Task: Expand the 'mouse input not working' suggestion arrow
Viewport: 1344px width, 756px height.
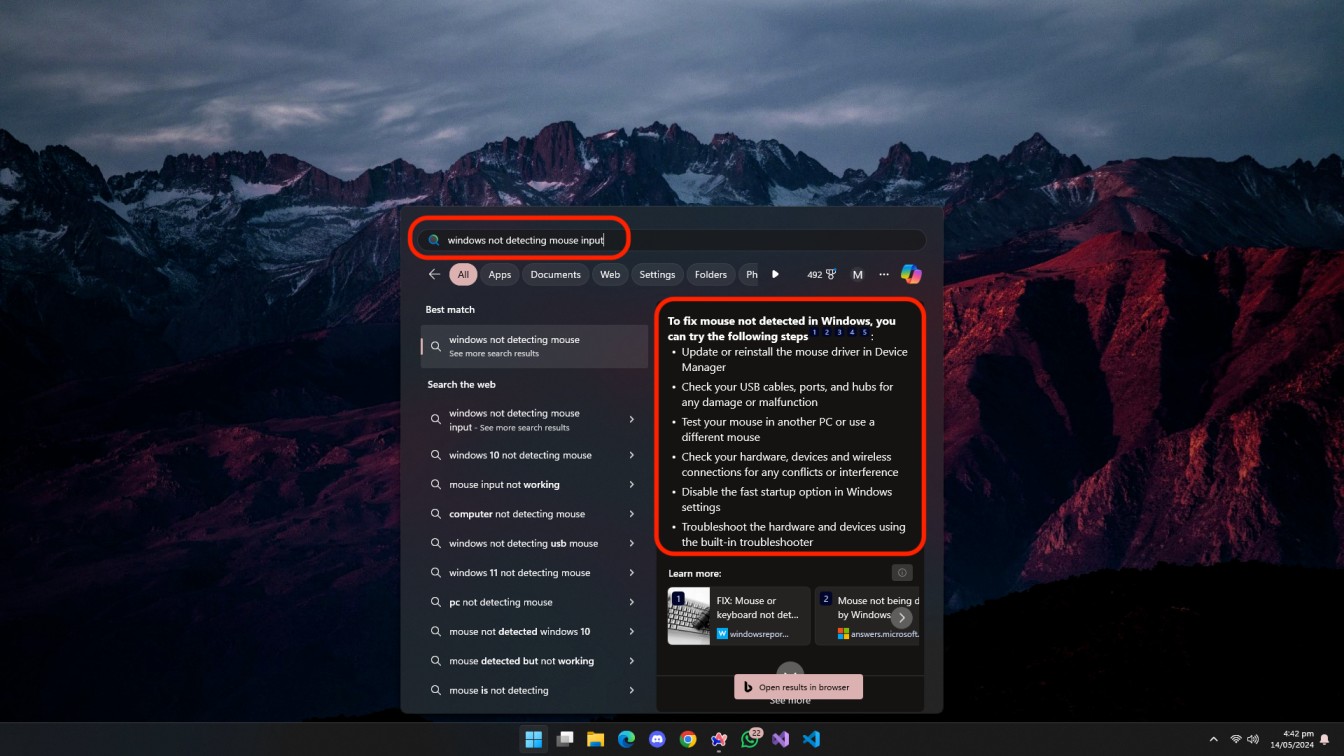Action: pos(631,485)
